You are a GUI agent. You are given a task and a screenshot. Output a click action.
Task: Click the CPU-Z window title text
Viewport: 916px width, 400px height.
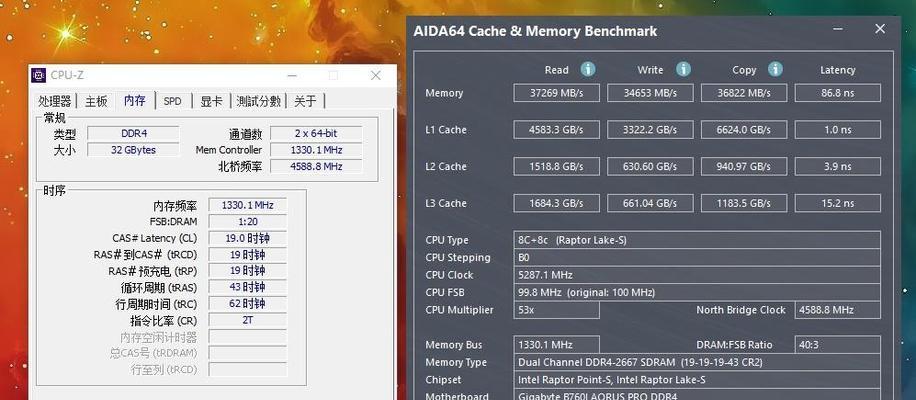click(x=67, y=75)
